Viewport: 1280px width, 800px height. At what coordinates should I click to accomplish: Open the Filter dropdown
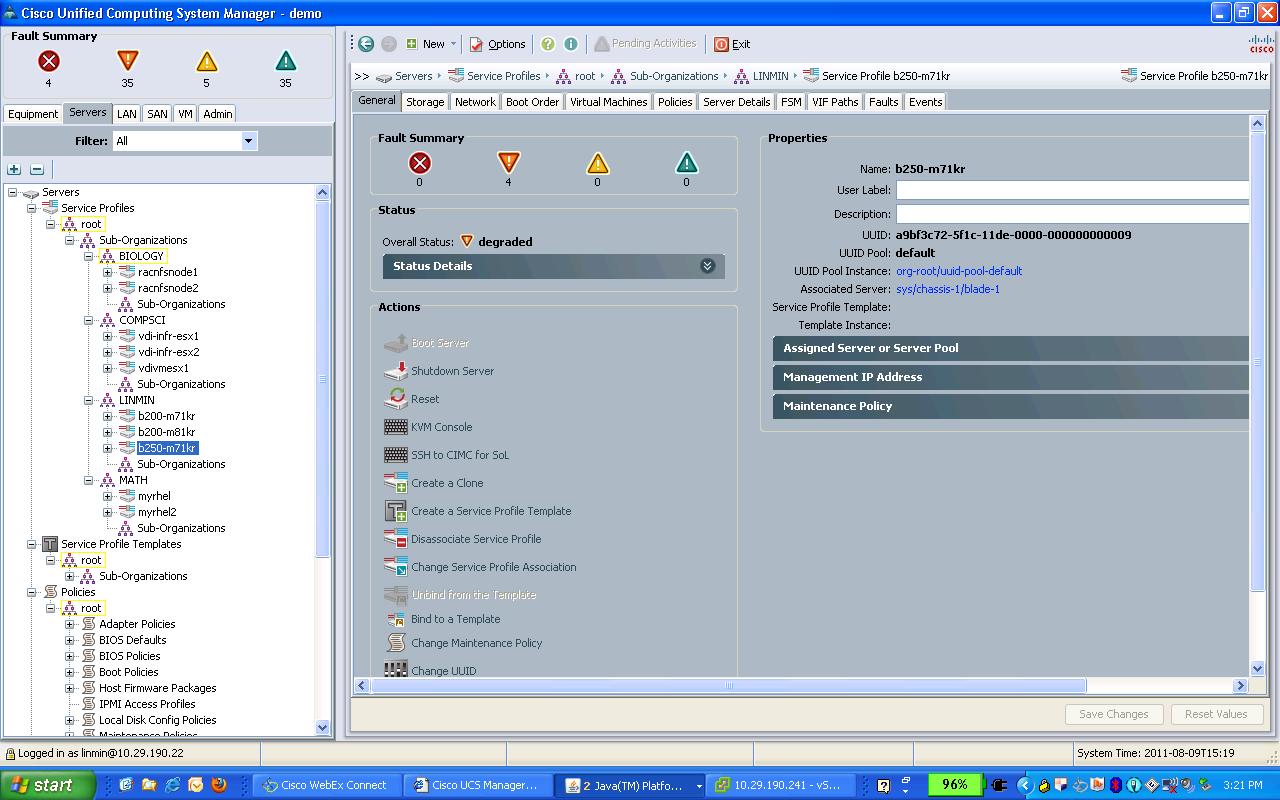(x=249, y=141)
